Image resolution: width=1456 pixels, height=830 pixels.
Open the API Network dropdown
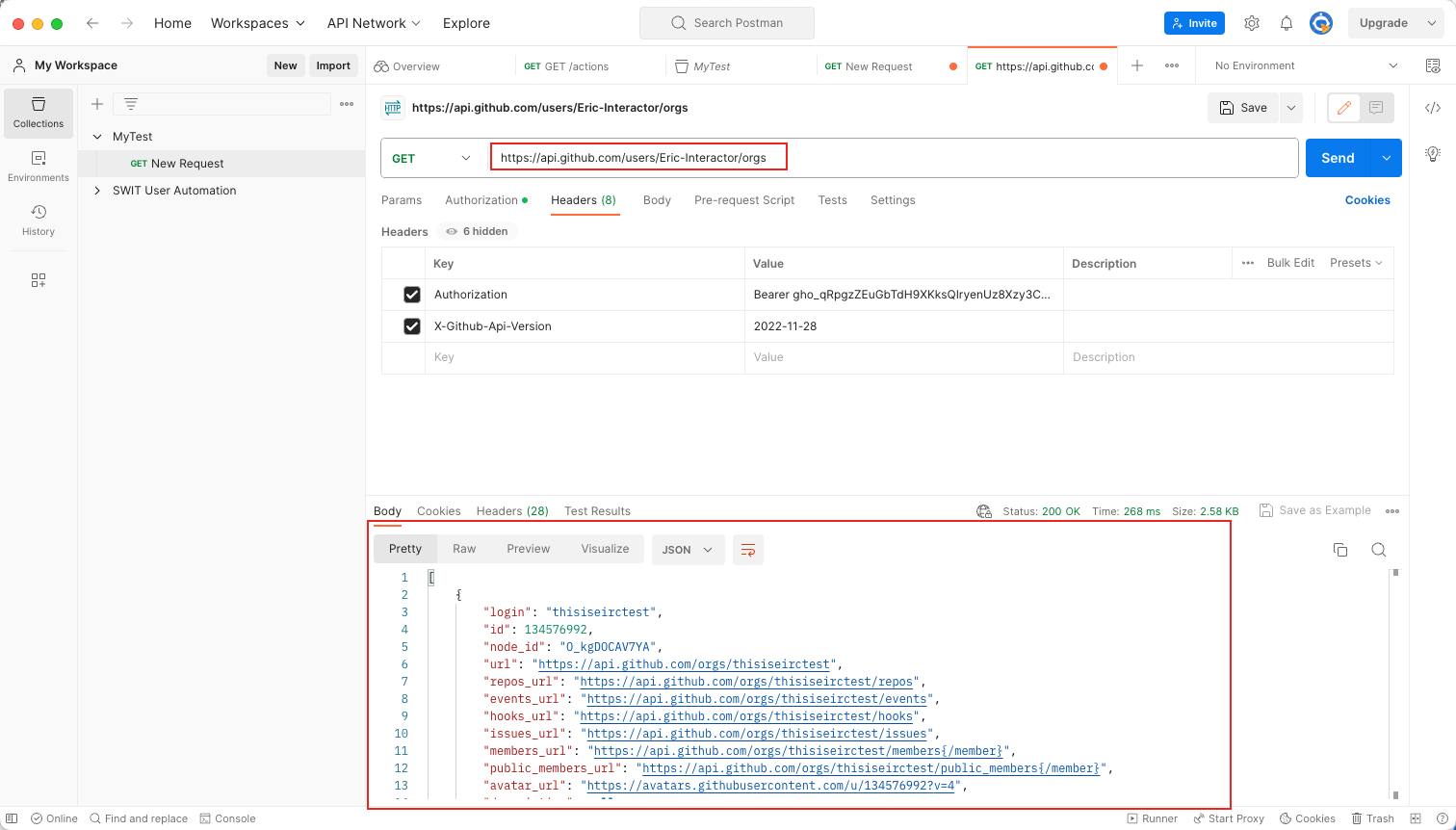(375, 23)
